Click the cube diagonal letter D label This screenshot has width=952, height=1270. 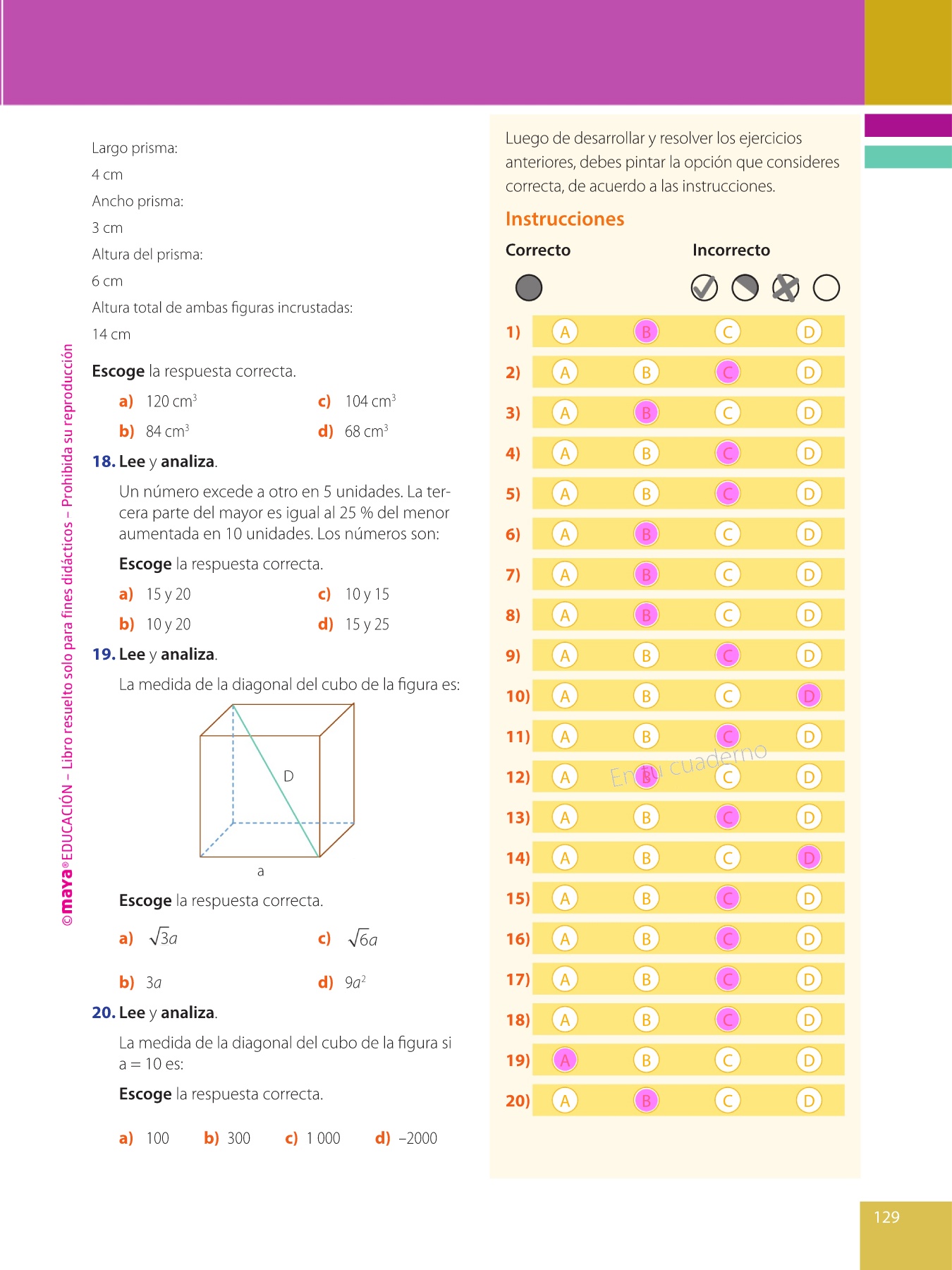288,776
